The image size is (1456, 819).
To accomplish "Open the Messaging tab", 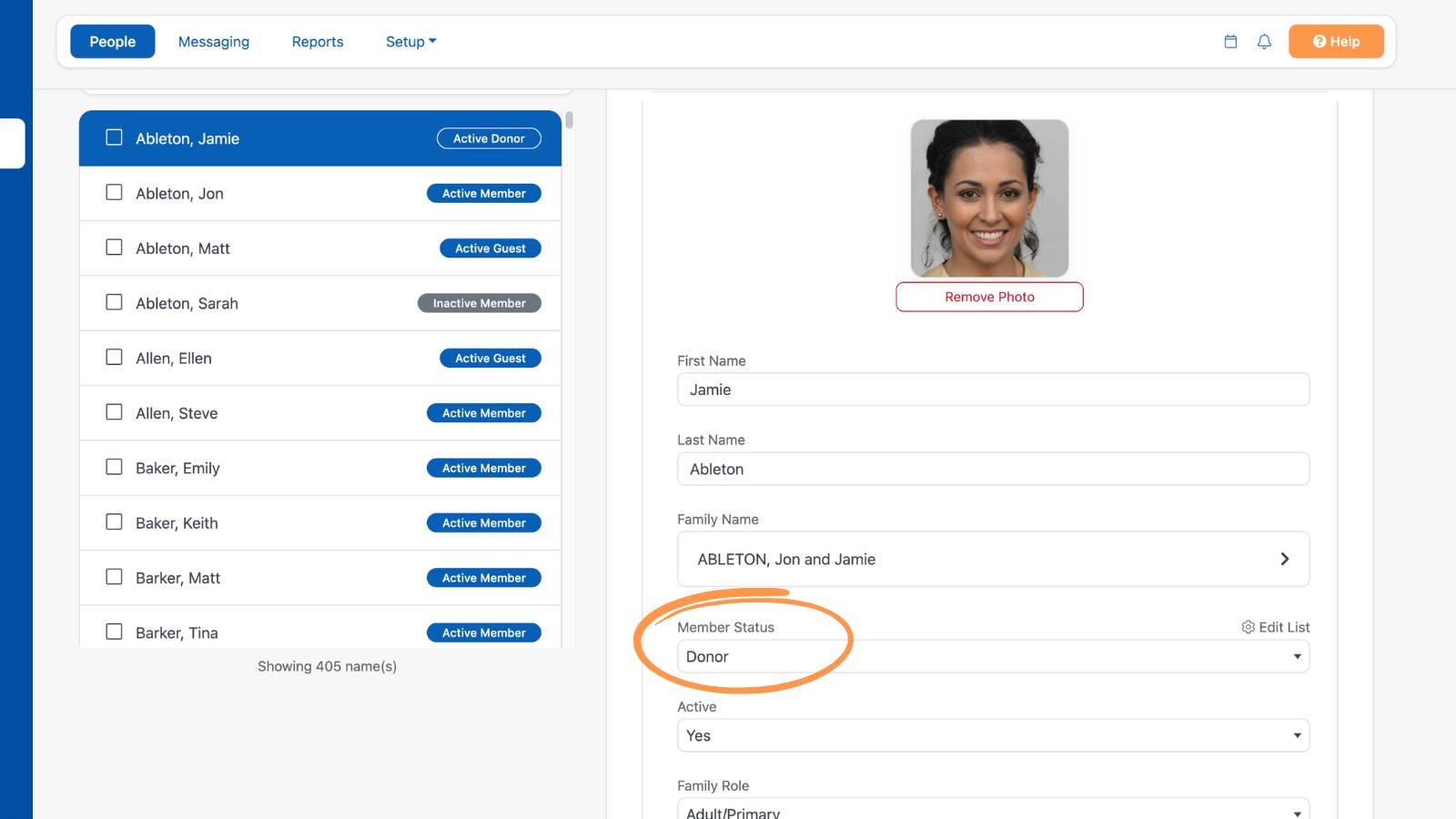I will click(214, 42).
